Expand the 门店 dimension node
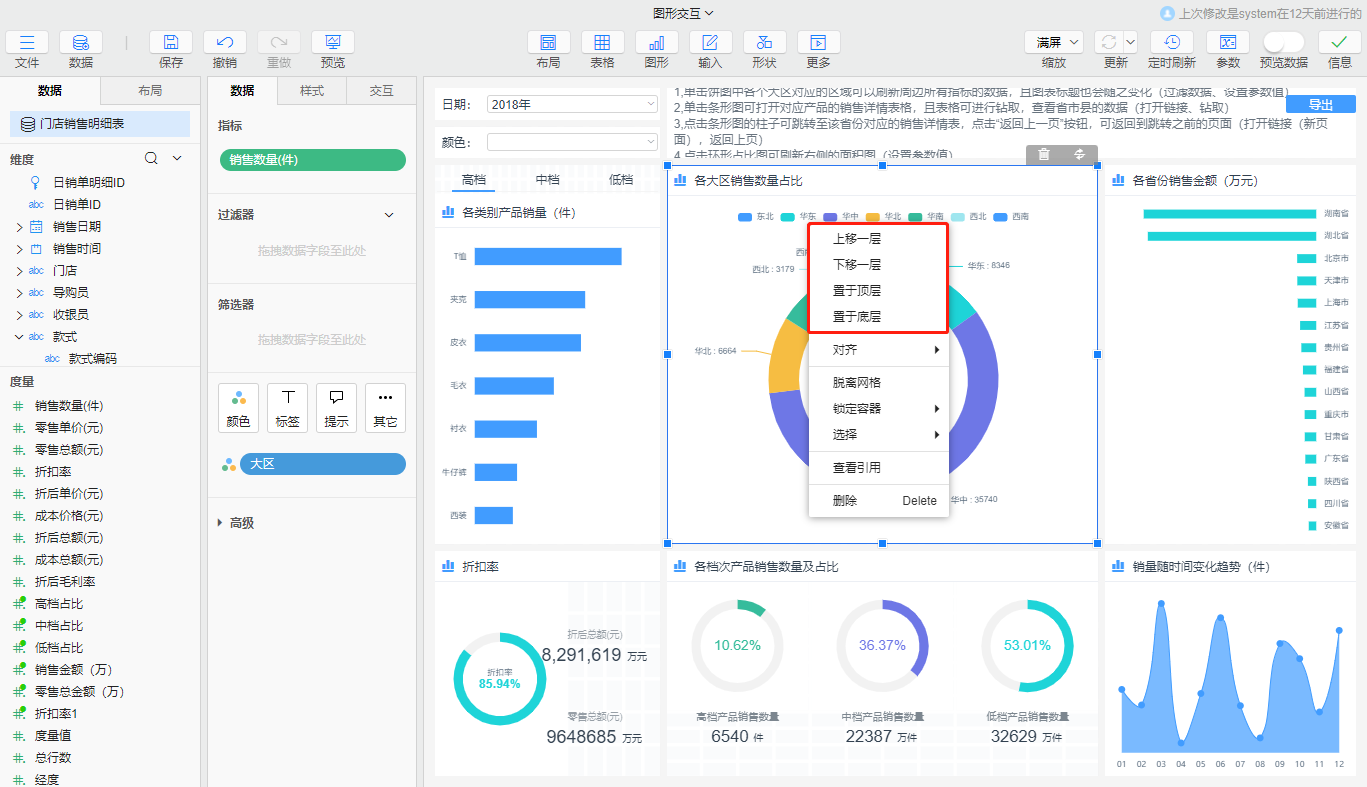The width and height of the screenshot is (1367, 787). 19,271
